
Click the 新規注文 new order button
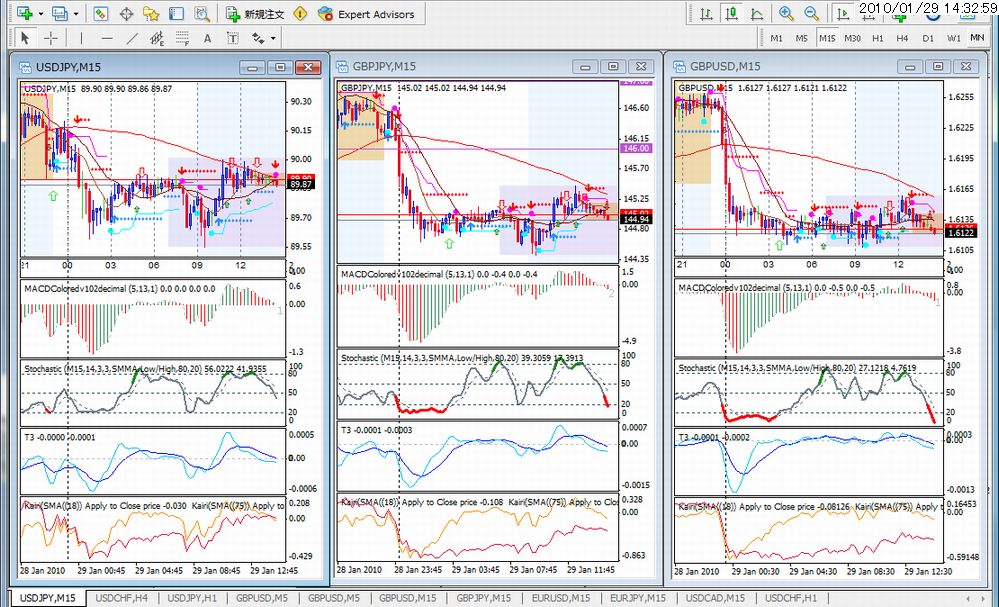[x=255, y=14]
